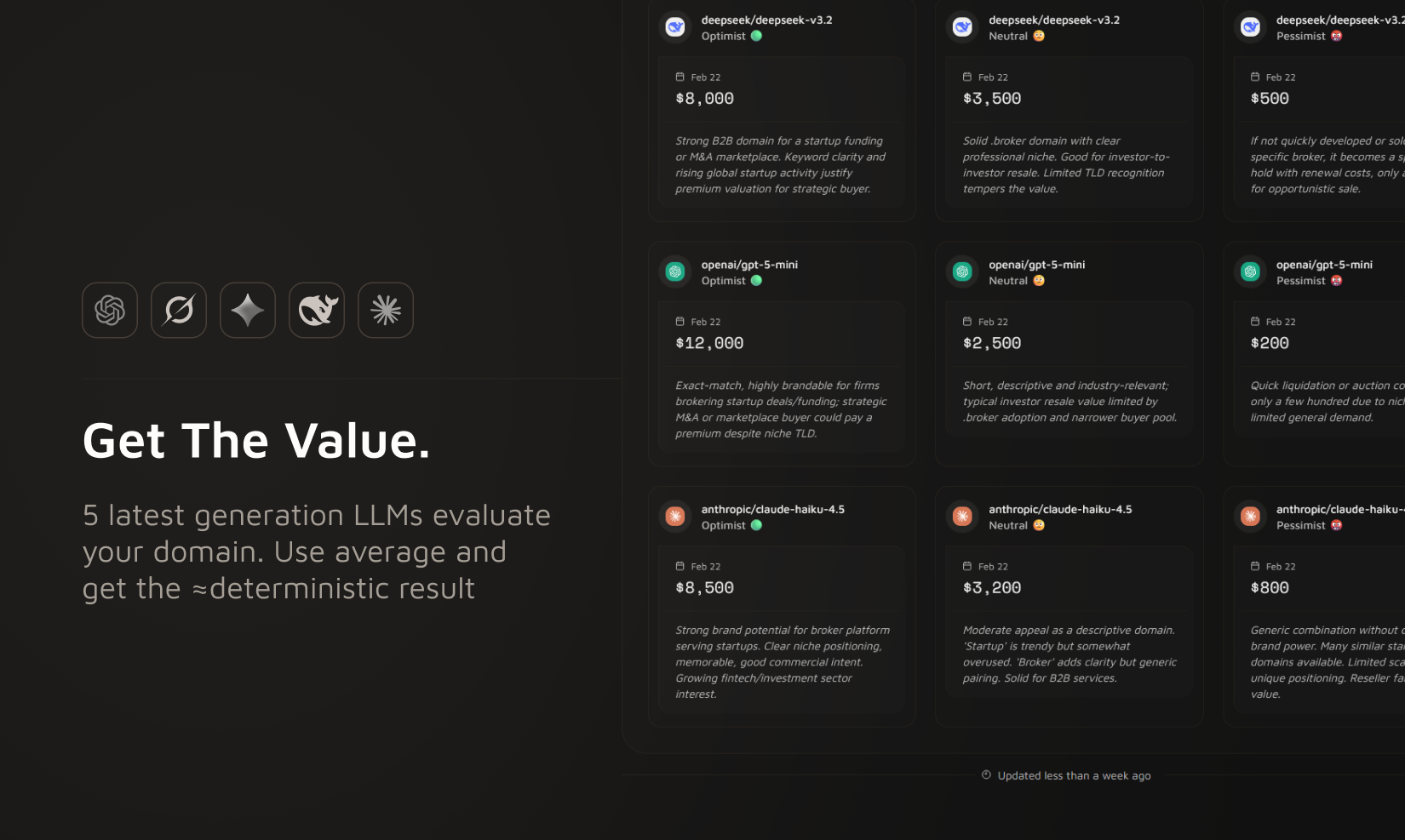This screenshot has height=840, width=1405.
Task: Select the Claude starburst provider icon
Action: 385,310
